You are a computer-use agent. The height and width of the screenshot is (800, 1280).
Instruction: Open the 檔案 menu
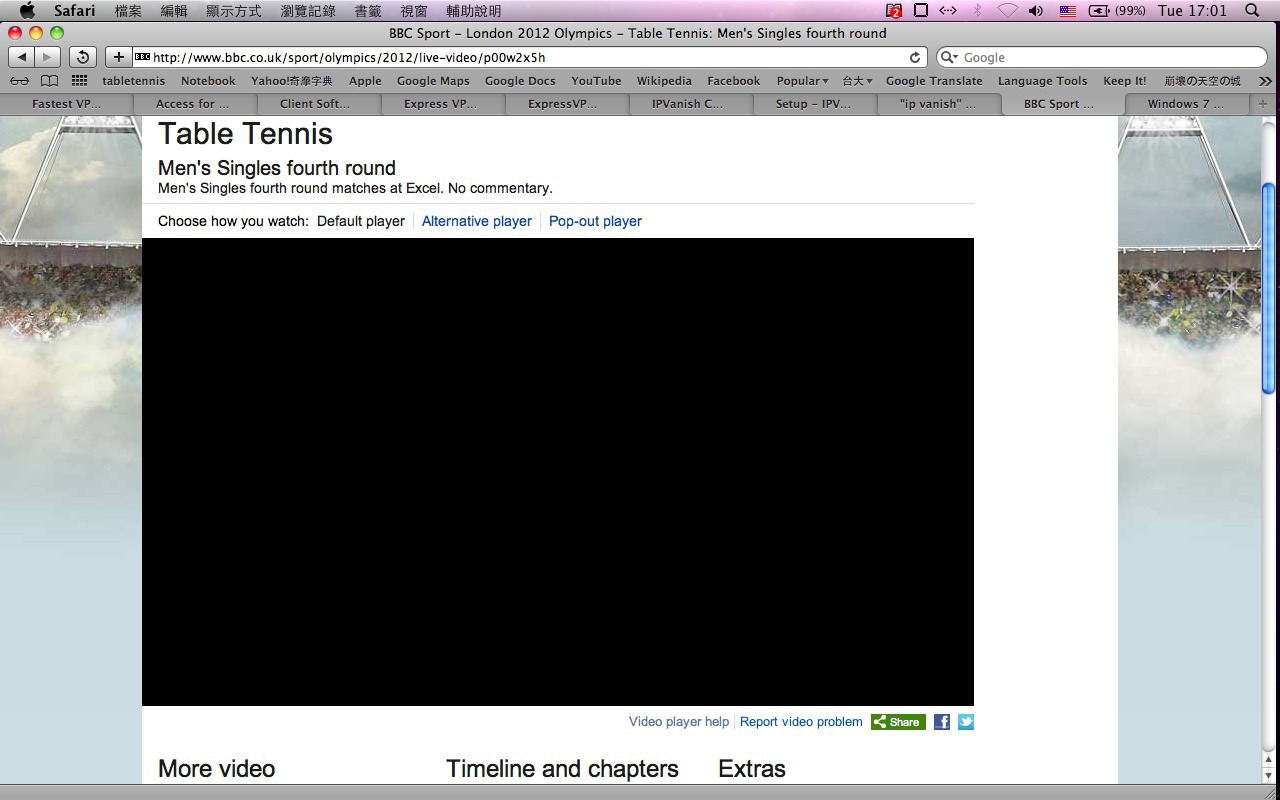(128, 11)
